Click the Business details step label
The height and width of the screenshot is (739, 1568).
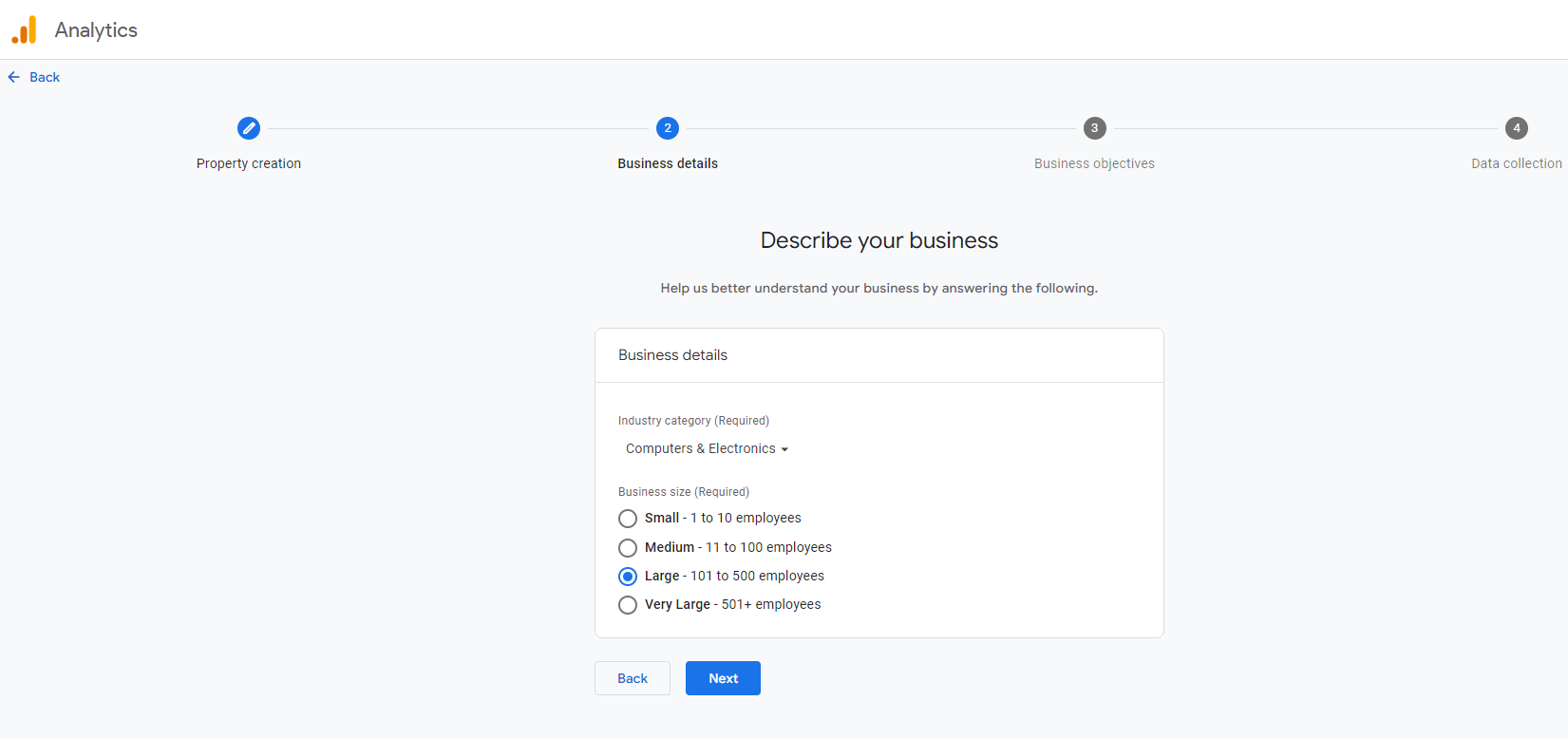[668, 163]
